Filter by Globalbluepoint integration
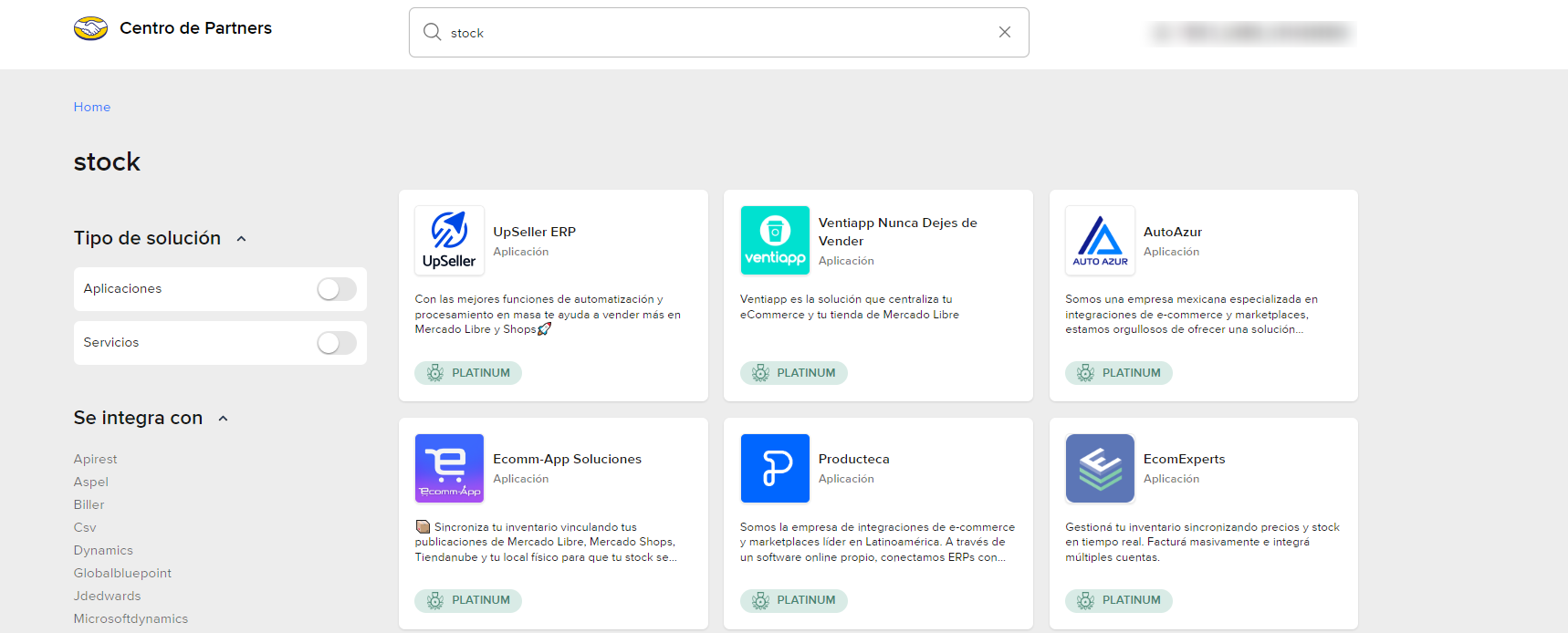 [122, 573]
